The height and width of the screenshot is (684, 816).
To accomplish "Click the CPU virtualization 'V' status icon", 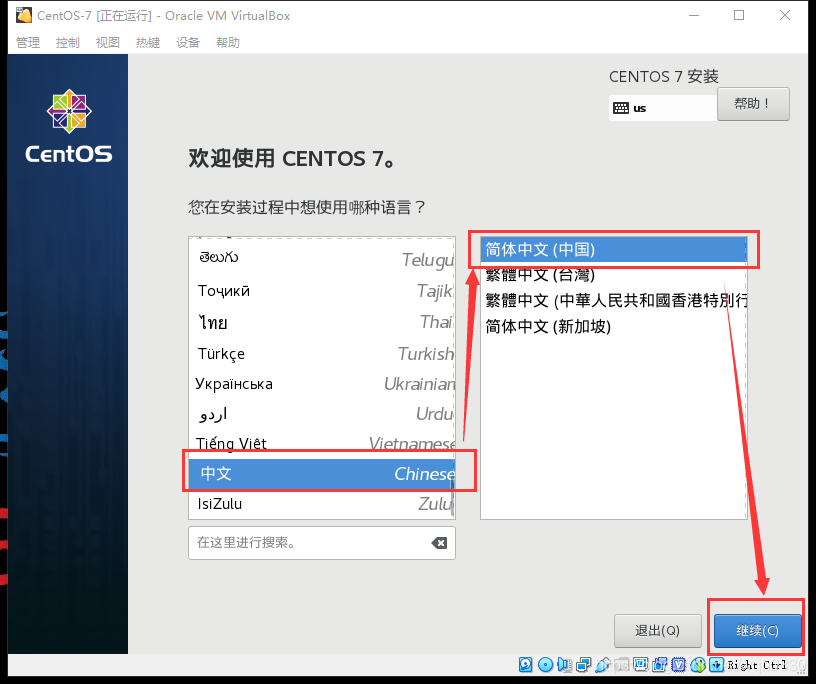I will [x=679, y=665].
